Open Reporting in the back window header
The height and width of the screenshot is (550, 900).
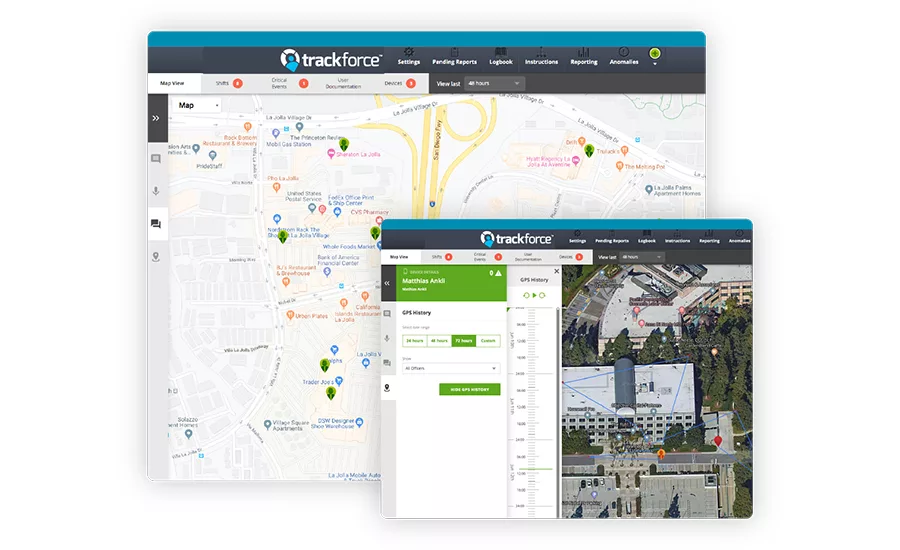pyautogui.click(x=584, y=57)
